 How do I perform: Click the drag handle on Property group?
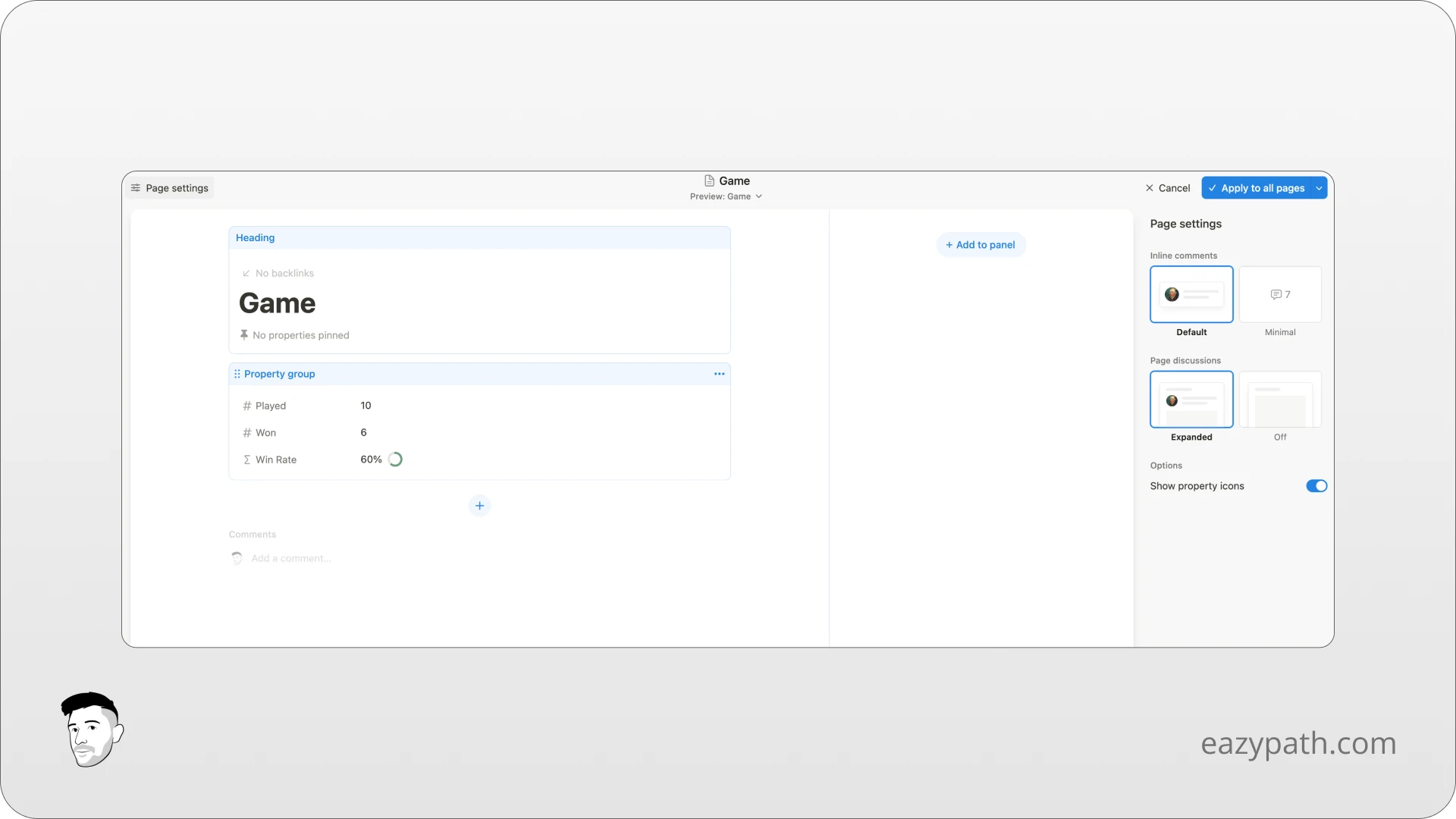point(237,373)
